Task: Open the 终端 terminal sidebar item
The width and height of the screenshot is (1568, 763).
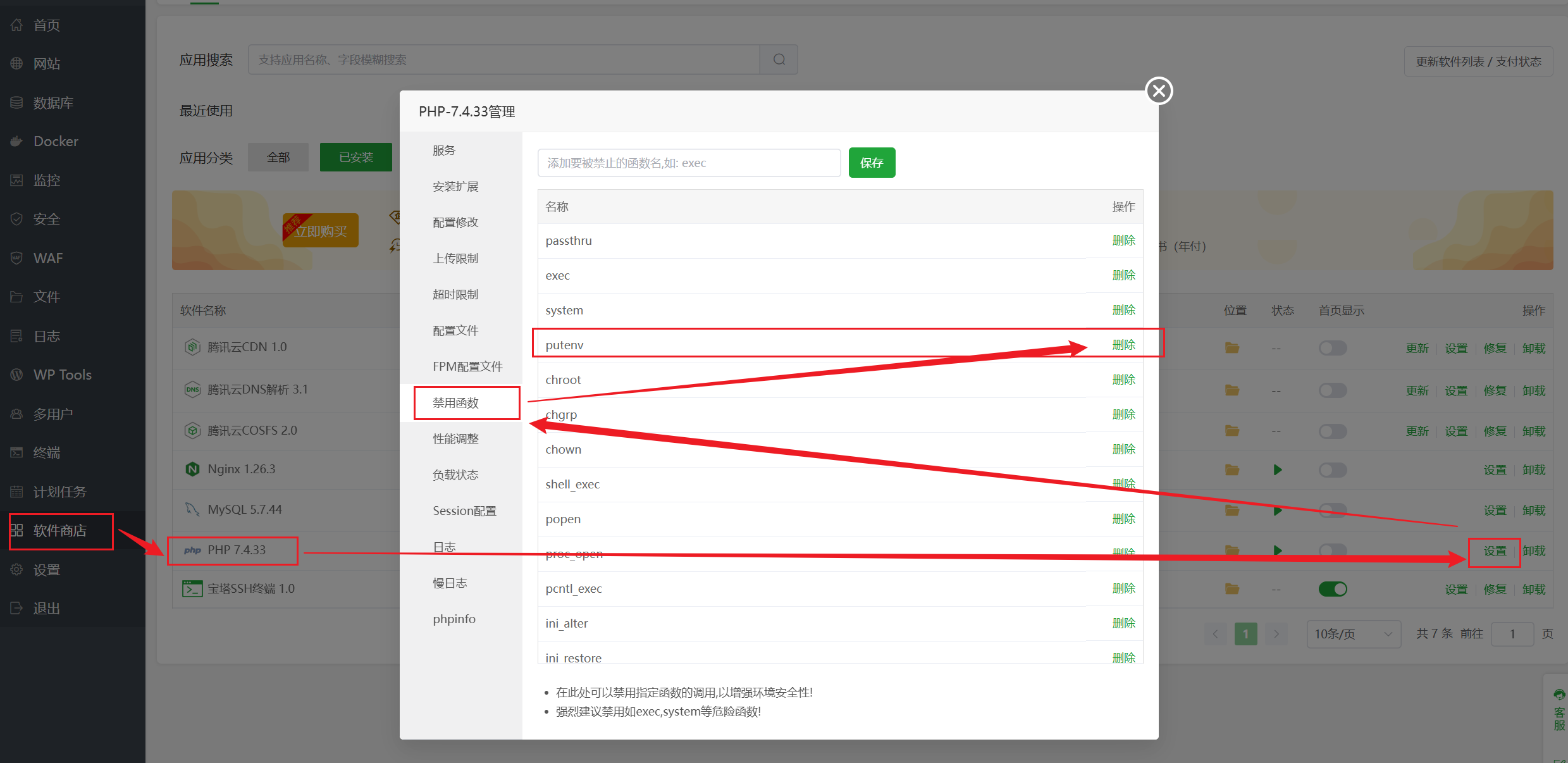Action: coord(47,452)
